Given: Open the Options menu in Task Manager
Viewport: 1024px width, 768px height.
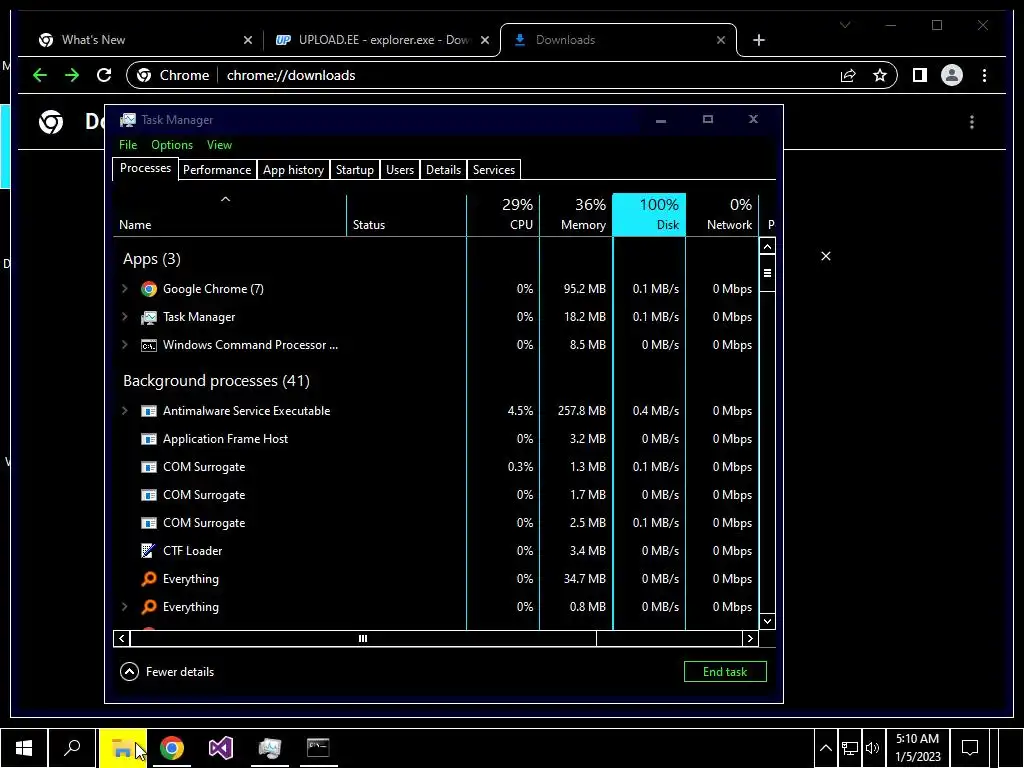Looking at the screenshot, I should (172, 145).
